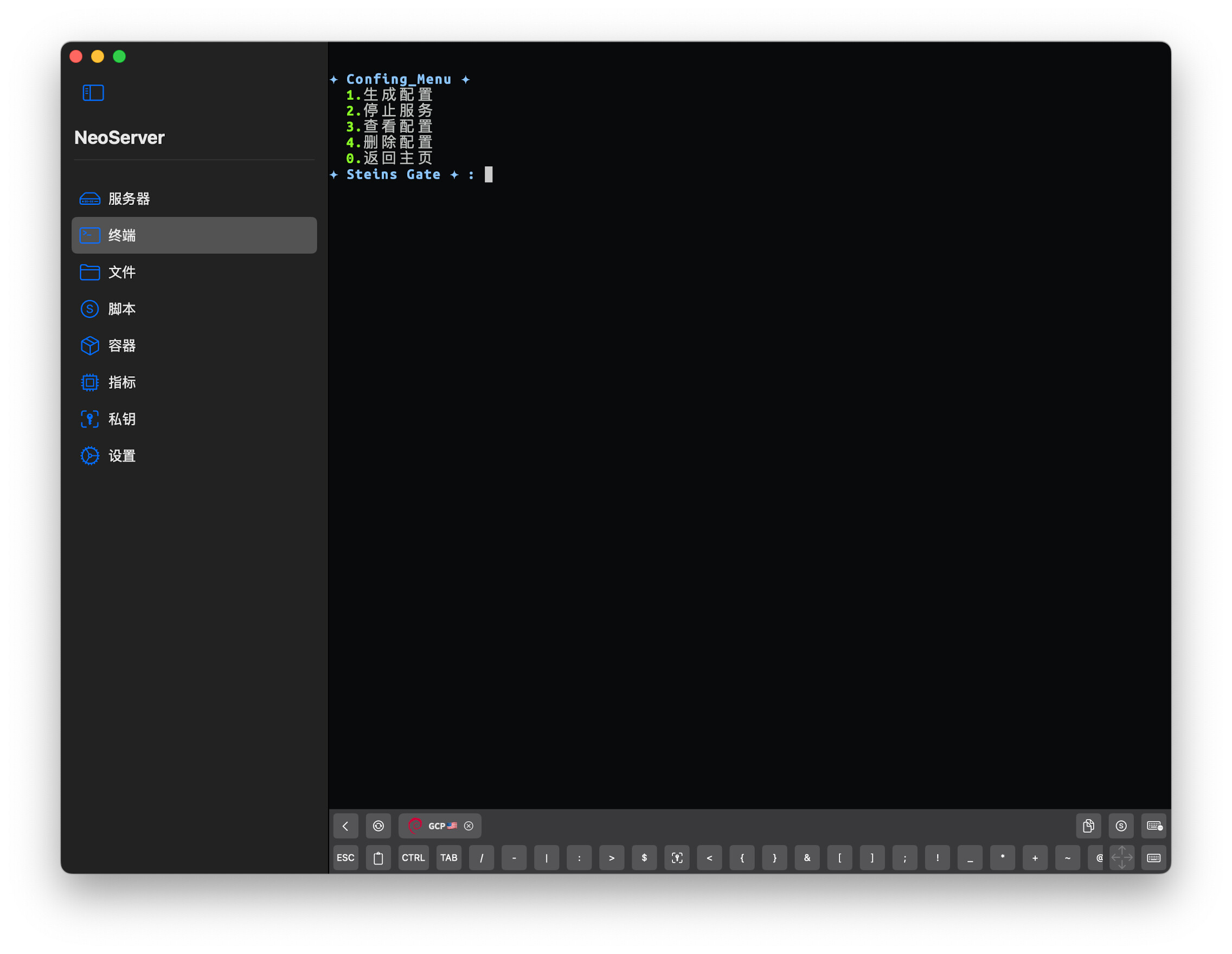Select the 文件 files sidebar item

[x=122, y=272]
